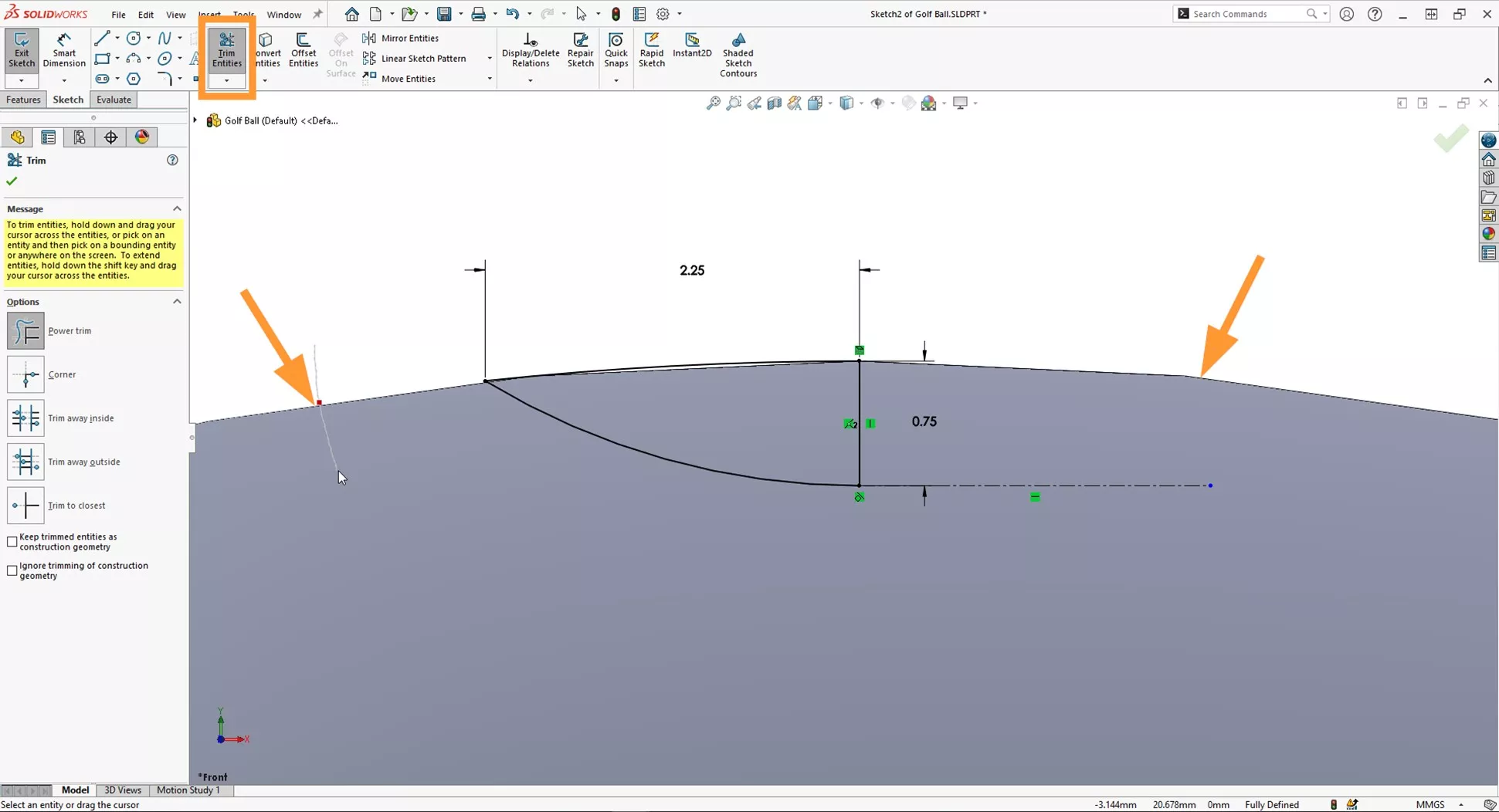Select the Rapid Sketch tool
The height and width of the screenshot is (812, 1499).
652,49
